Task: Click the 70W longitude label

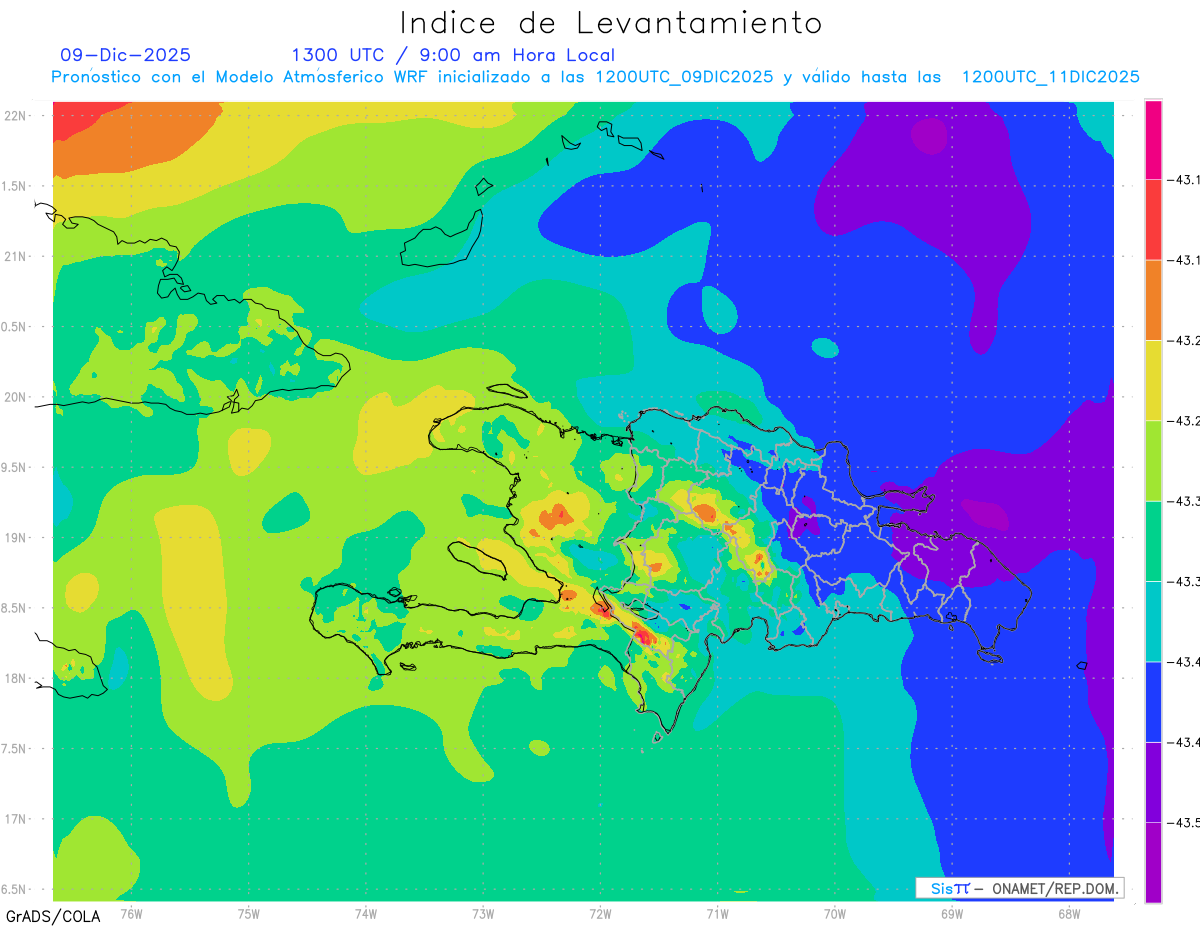Action: (x=834, y=913)
